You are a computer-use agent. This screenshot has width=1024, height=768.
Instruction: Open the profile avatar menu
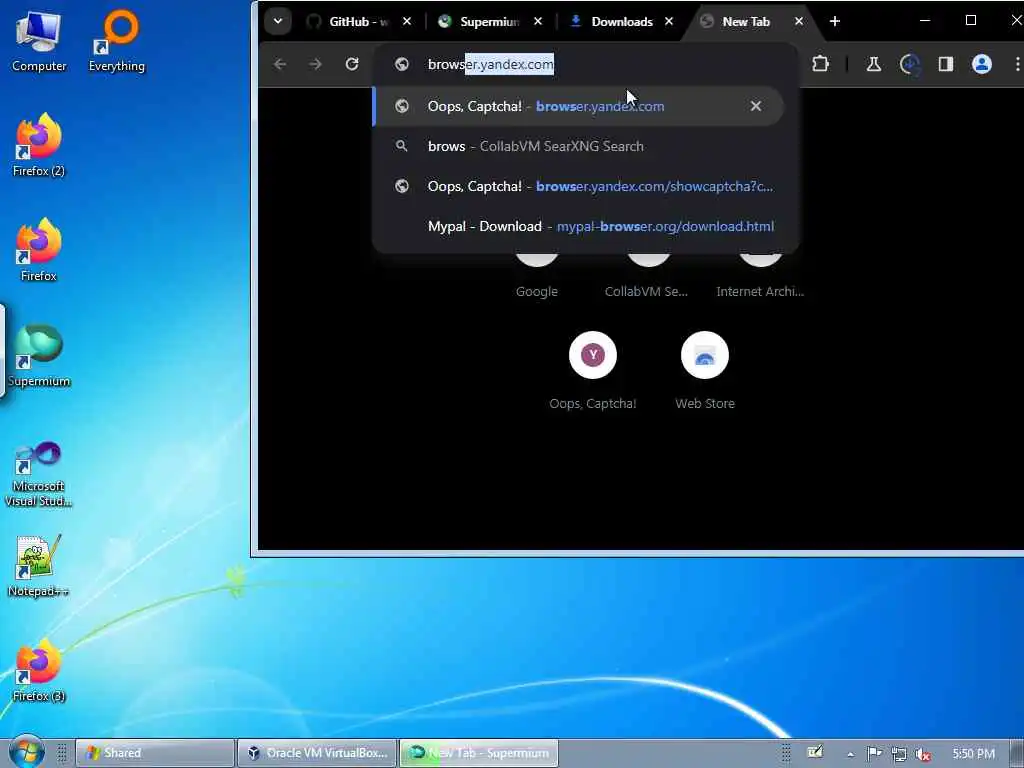pos(982,64)
